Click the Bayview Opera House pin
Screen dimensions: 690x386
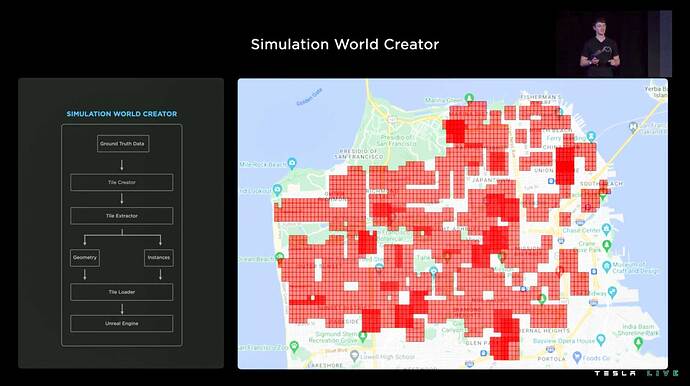coord(601,339)
